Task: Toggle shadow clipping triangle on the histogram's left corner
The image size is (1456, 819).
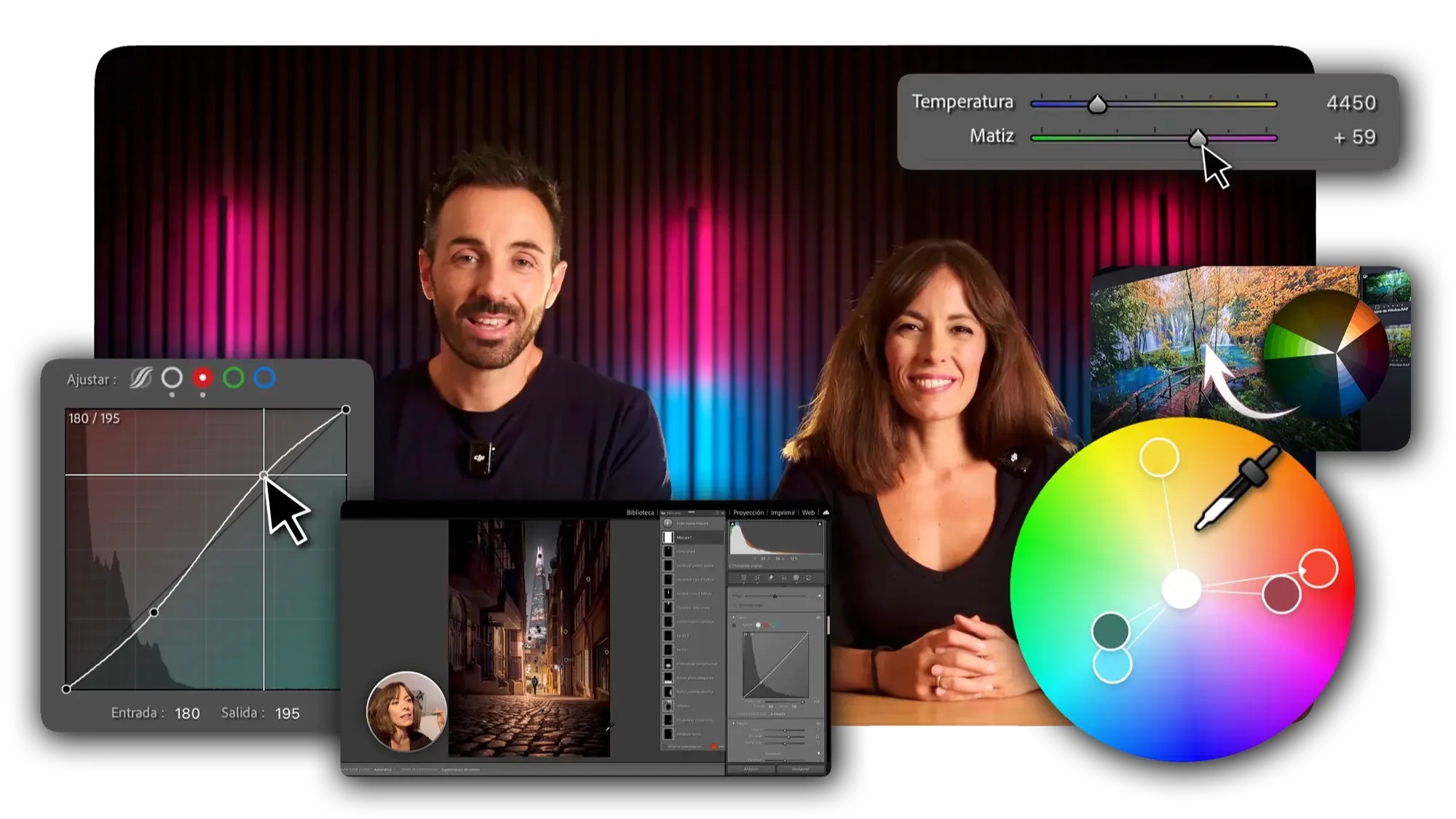Action: pyautogui.click(x=732, y=523)
